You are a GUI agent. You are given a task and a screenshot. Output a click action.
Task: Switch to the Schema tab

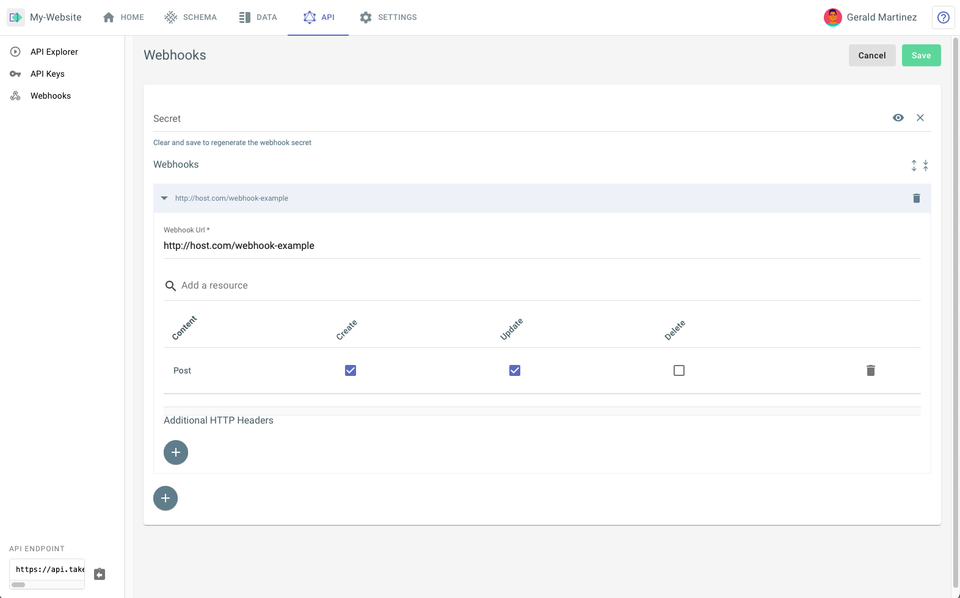click(x=190, y=17)
